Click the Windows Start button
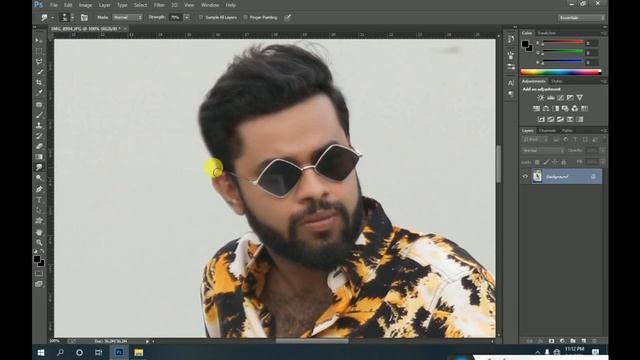This screenshot has width=640, height=360. (x=41, y=353)
